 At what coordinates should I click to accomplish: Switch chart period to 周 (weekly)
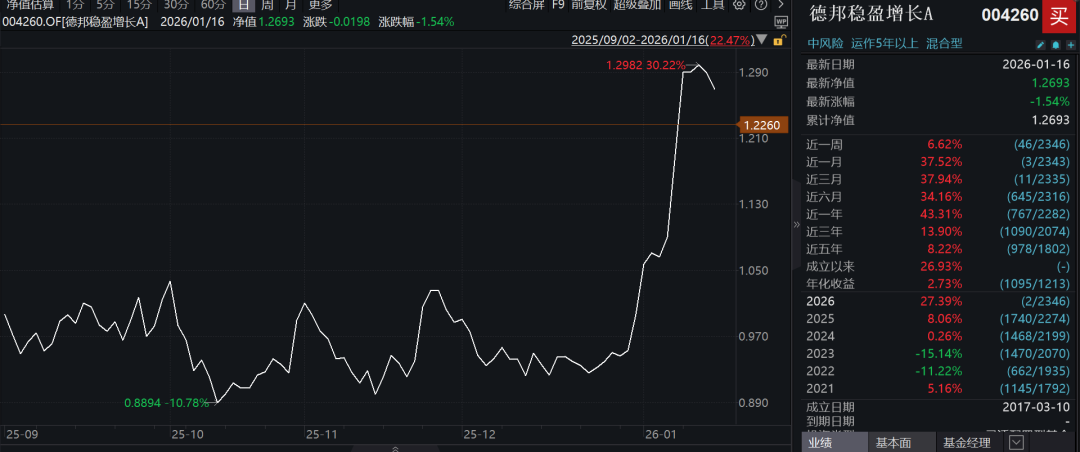click(x=267, y=5)
